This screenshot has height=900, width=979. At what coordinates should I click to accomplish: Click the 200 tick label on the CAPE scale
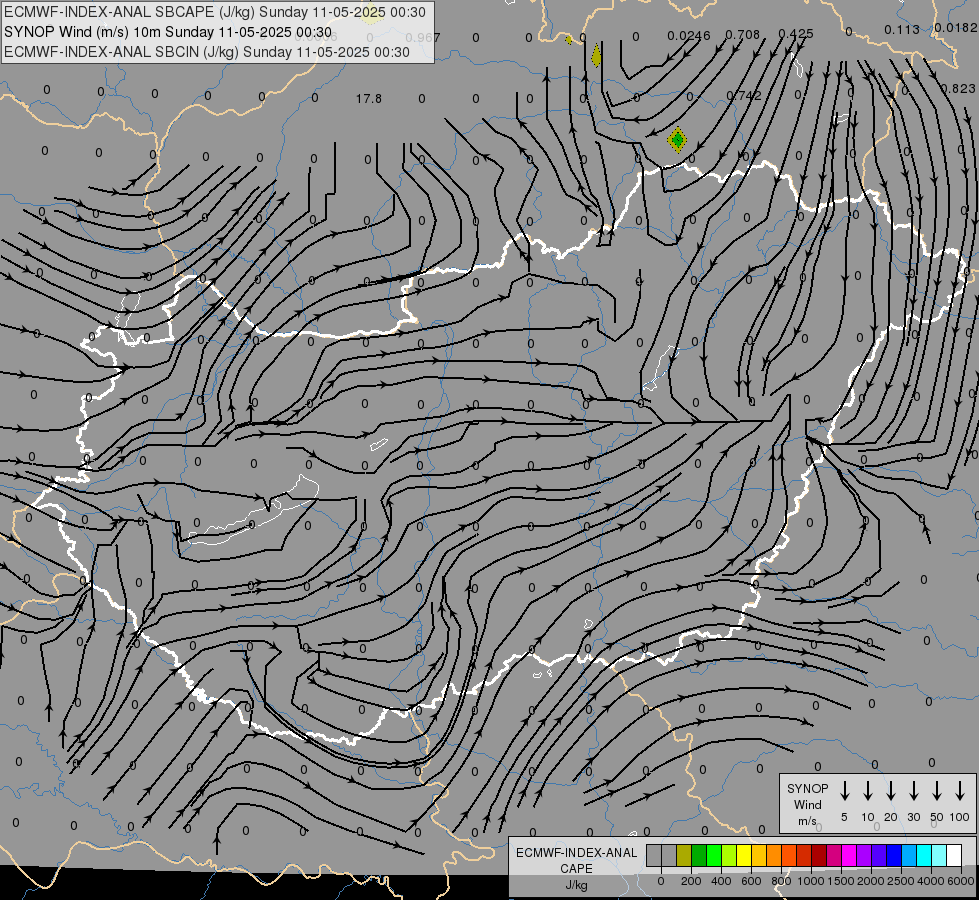click(691, 881)
